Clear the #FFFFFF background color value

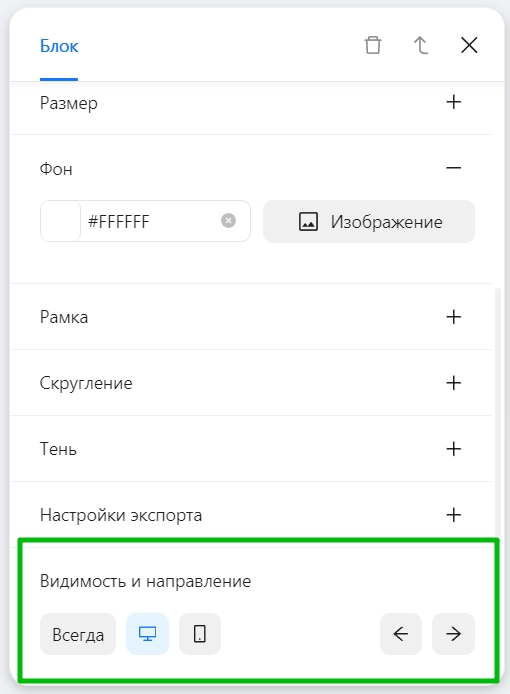228,220
